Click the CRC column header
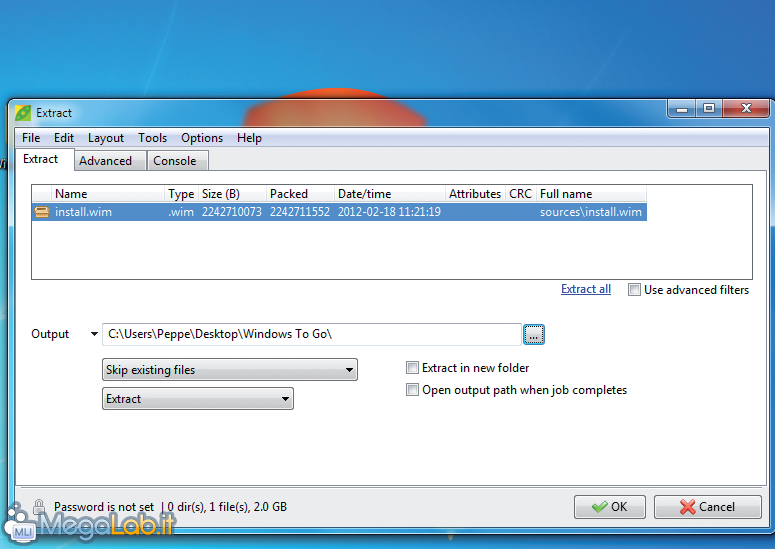The image size is (775, 549). click(520, 194)
